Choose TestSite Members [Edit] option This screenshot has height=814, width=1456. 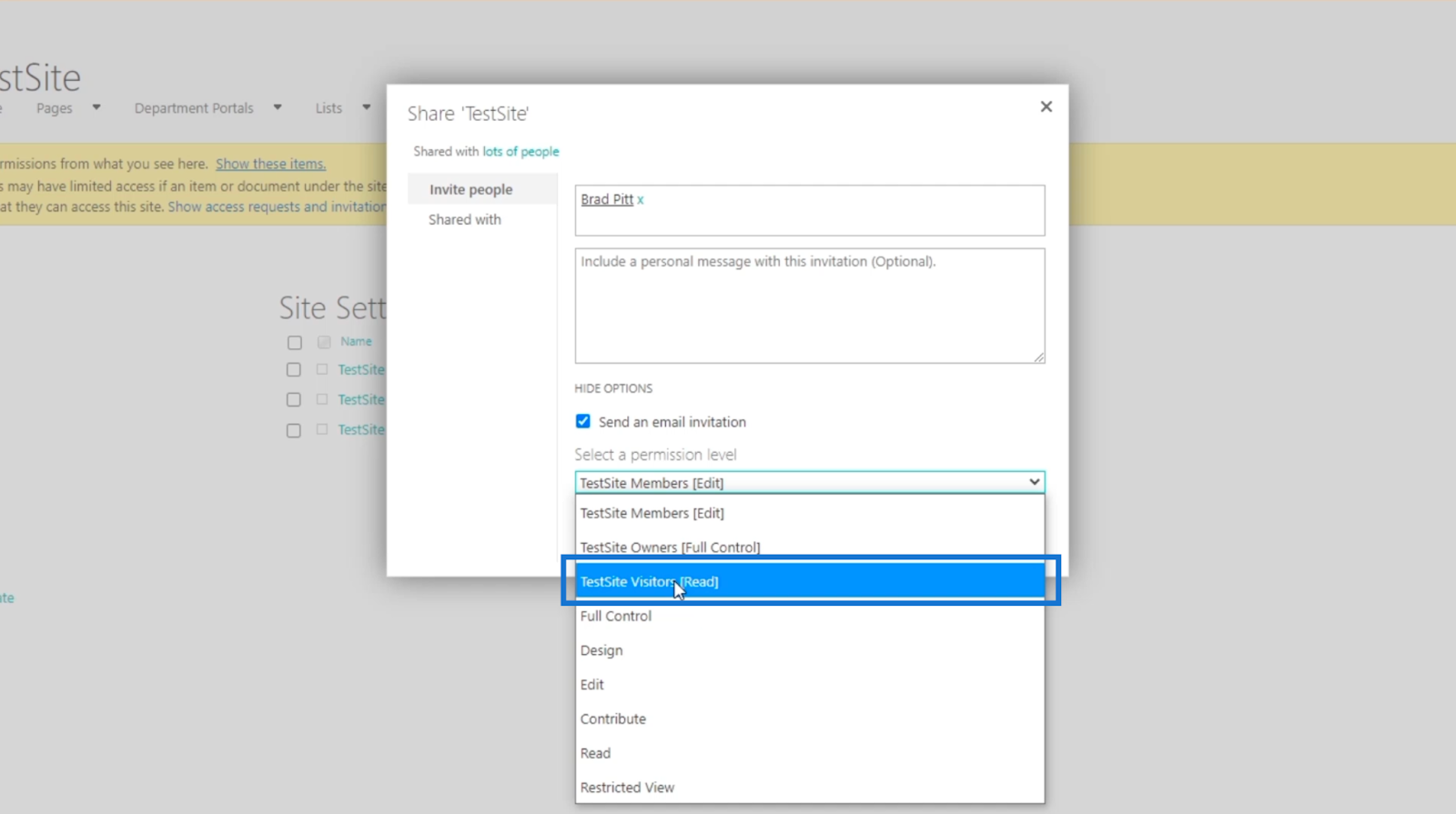[x=809, y=513]
